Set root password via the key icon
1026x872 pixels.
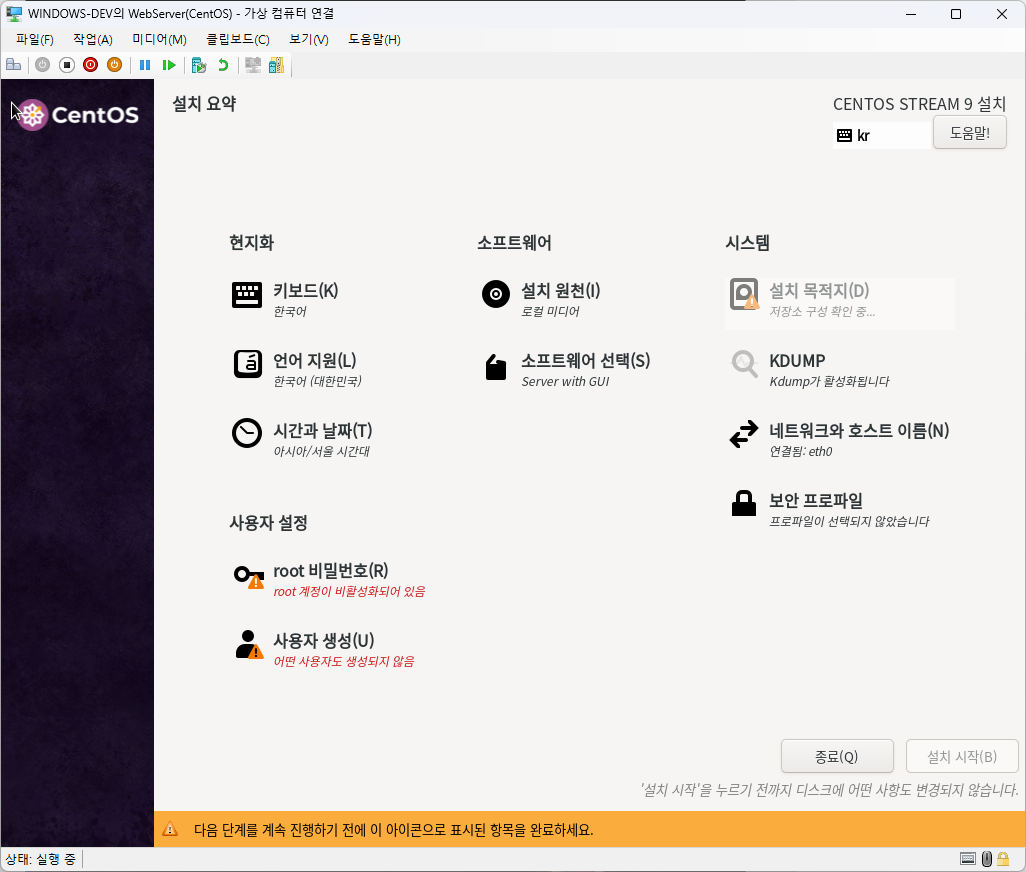pyautogui.click(x=246, y=575)
